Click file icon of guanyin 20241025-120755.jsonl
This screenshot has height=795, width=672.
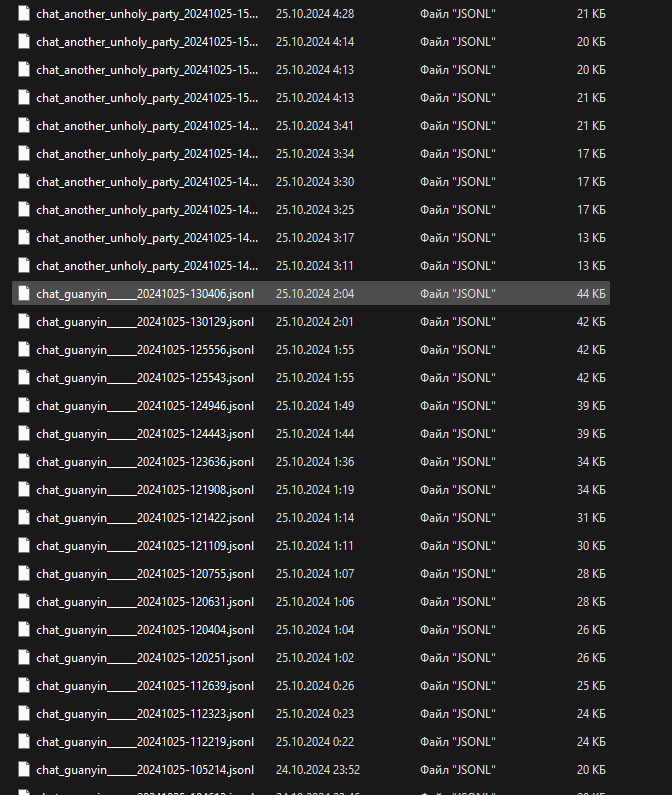pyautogui.click(x=25, y=574)
